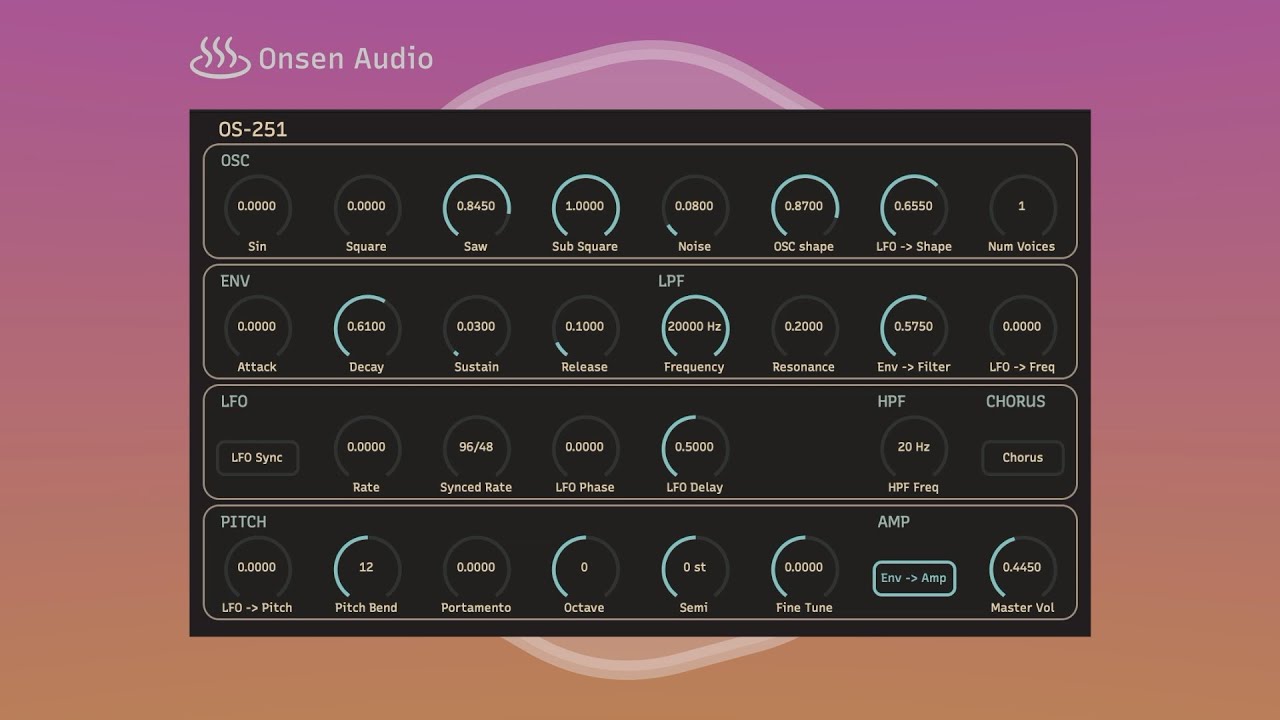Click the CHORUS section heading
Viewport: 1280px width, 720px height.
(x=1016, y=401)
